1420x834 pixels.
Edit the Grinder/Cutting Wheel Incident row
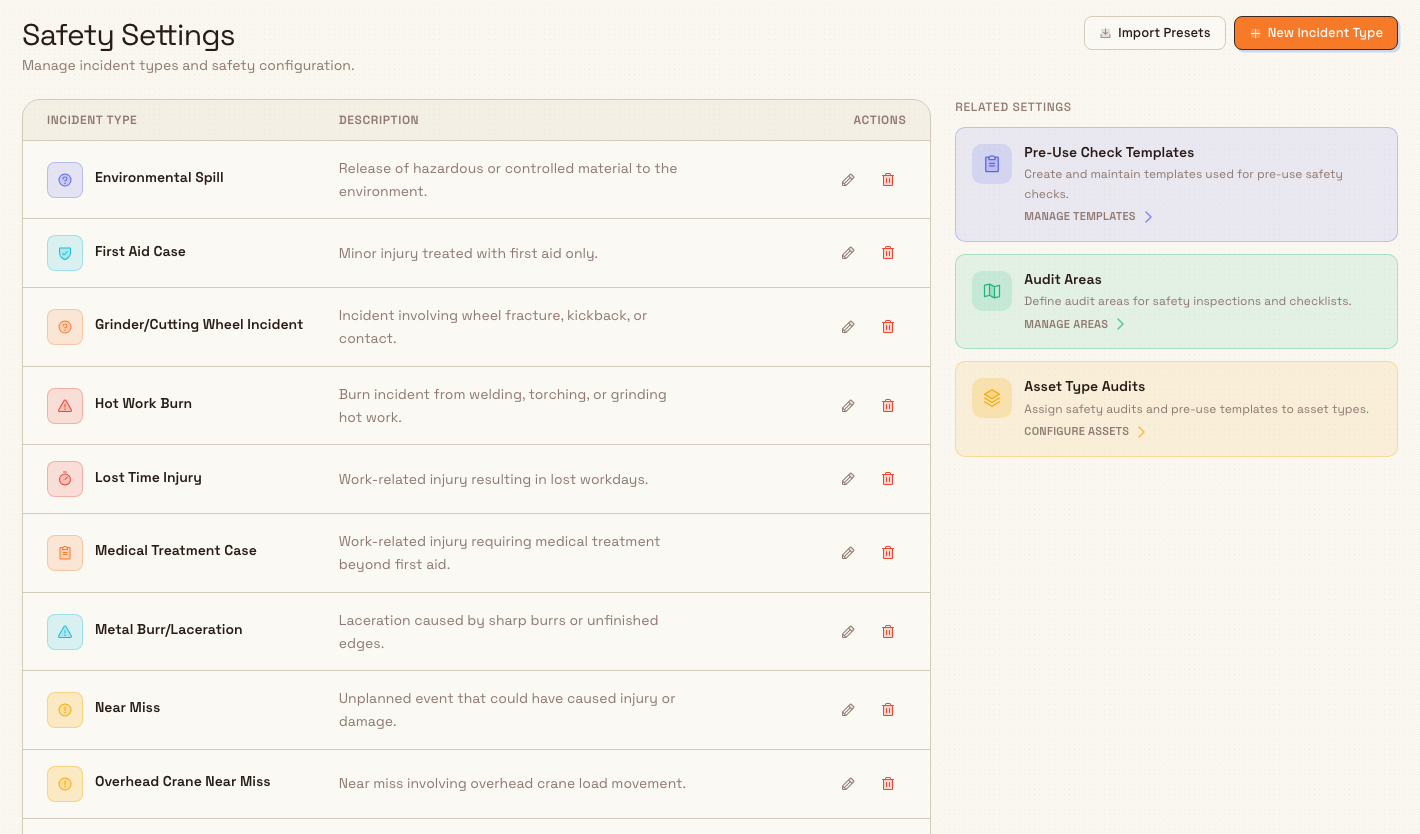(x=848, y=327)
